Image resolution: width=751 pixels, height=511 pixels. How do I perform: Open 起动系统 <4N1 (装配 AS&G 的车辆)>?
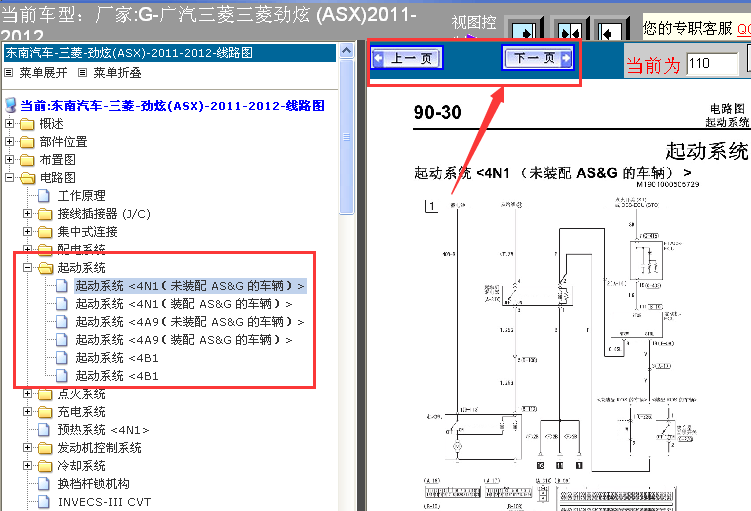tap(184, 304)
